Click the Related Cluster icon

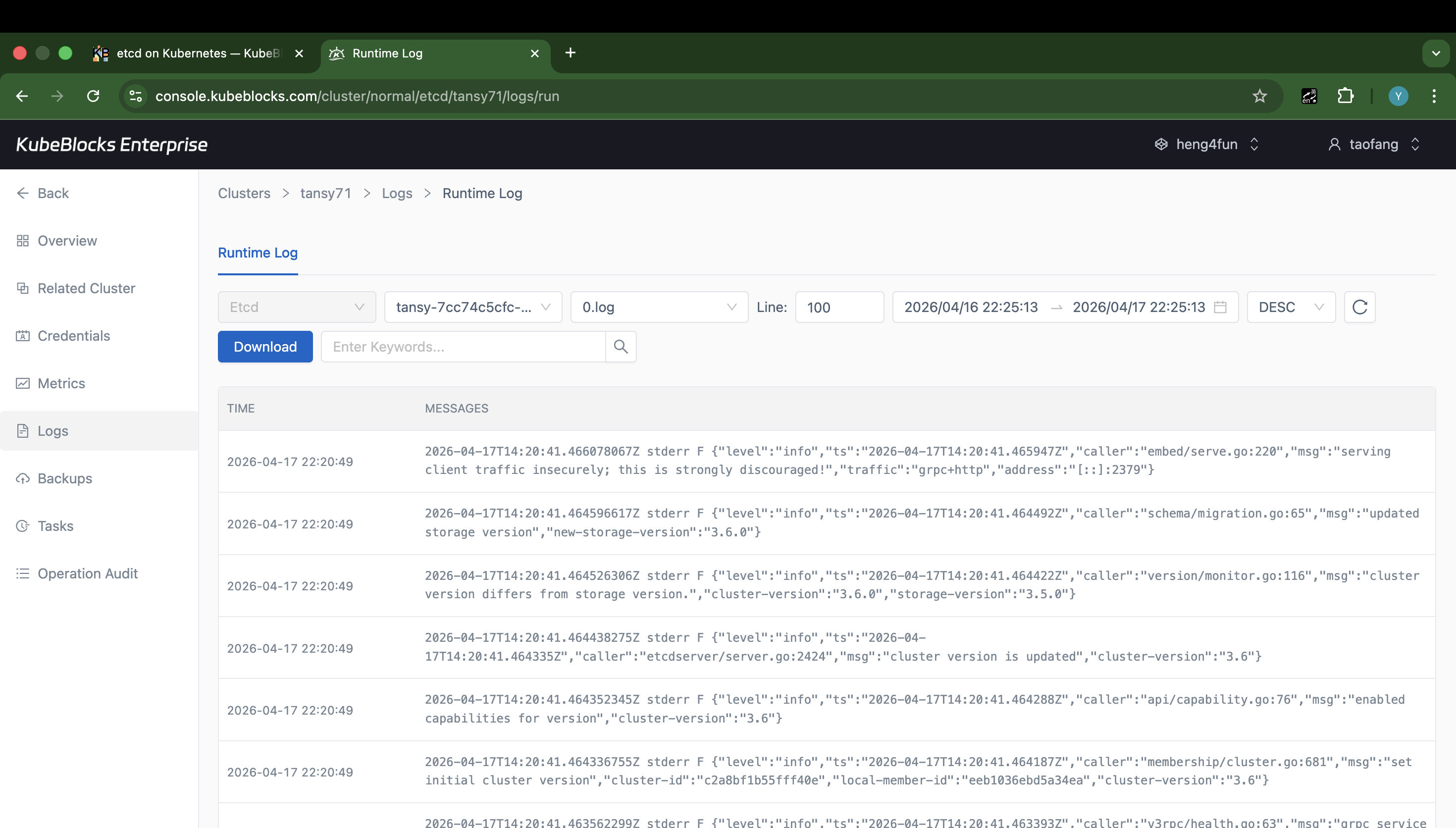click(x=23, y=288)
